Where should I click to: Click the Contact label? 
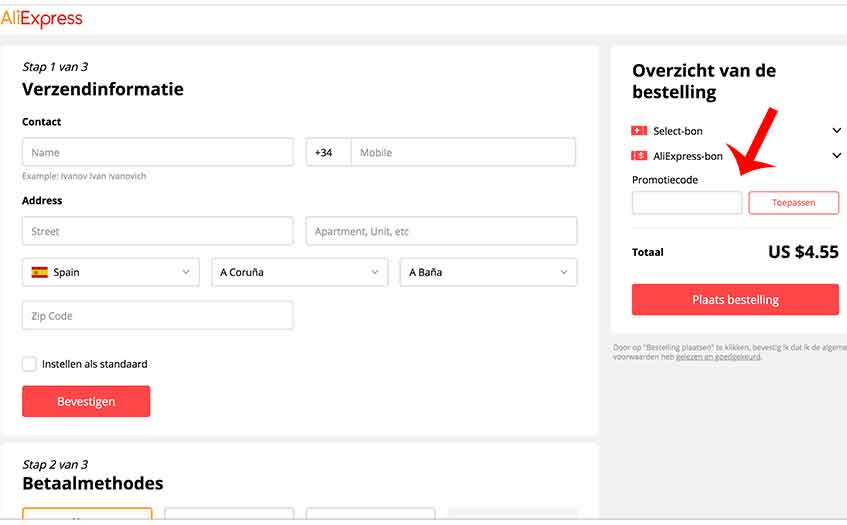42,122
